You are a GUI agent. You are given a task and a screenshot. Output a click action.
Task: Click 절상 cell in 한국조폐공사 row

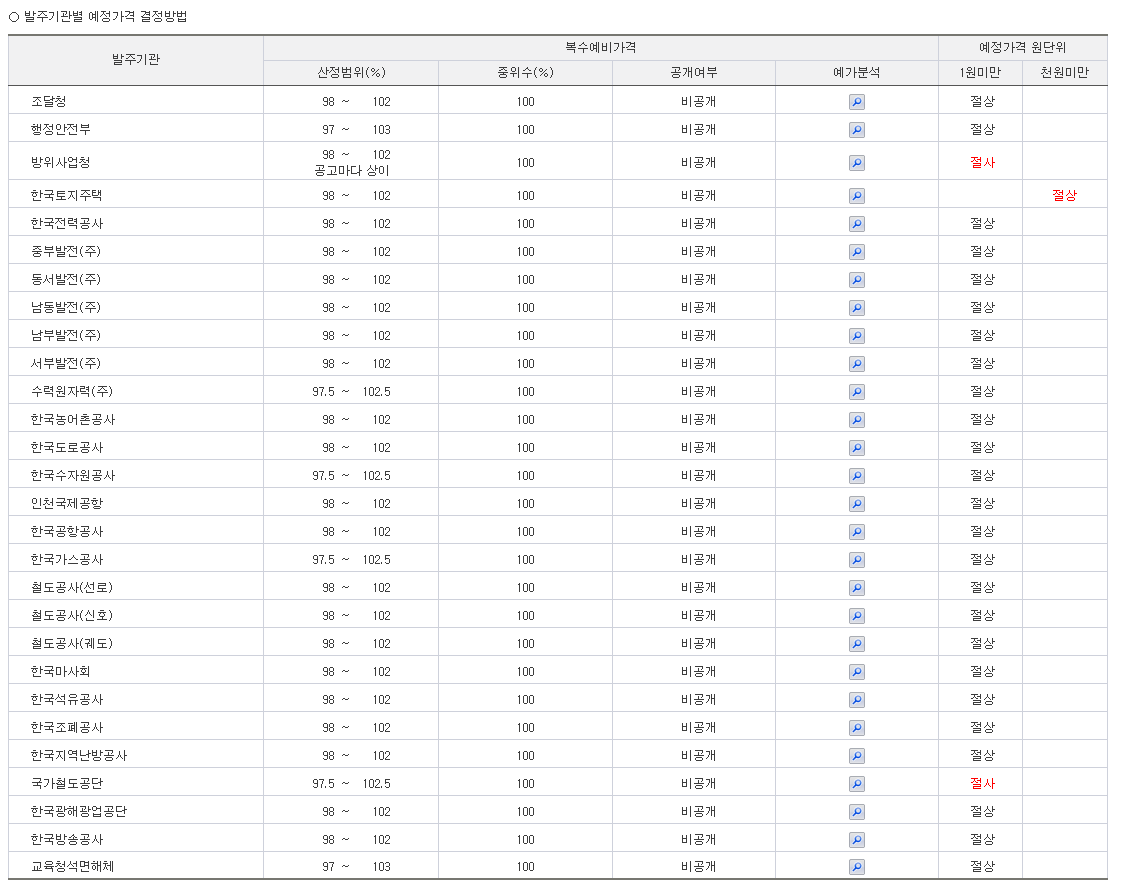coord(982,727)
